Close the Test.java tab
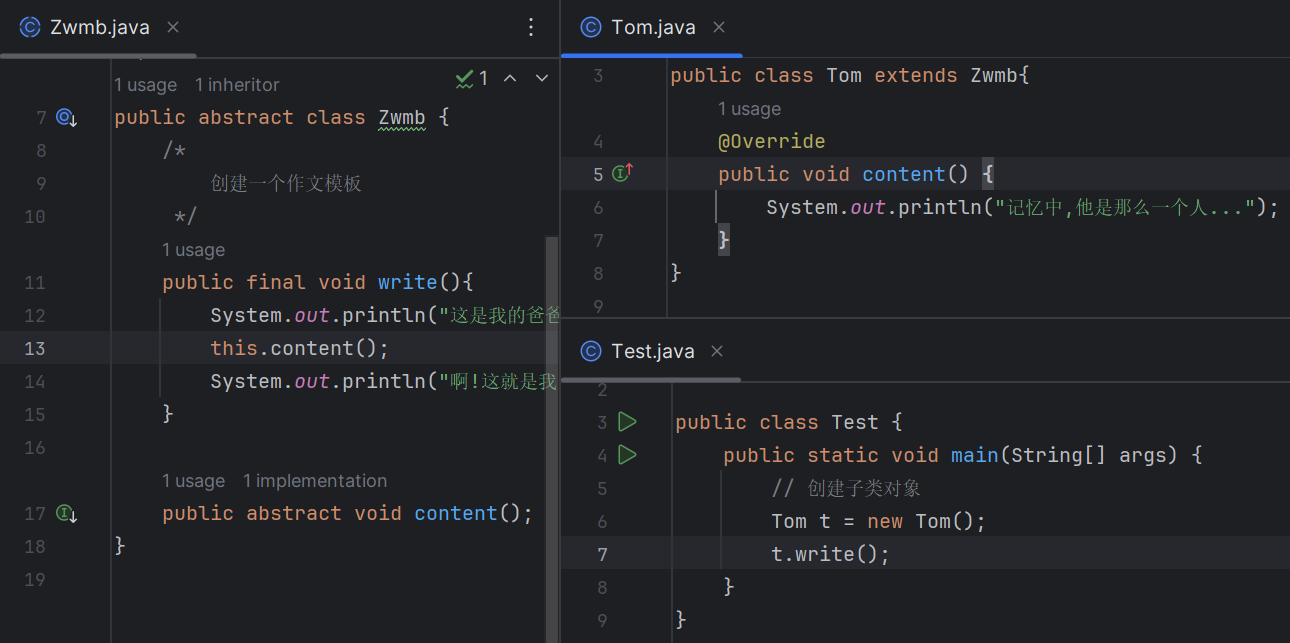This screenshot has width=1290, height=643. pyautogui.click(x=716, y=351)
